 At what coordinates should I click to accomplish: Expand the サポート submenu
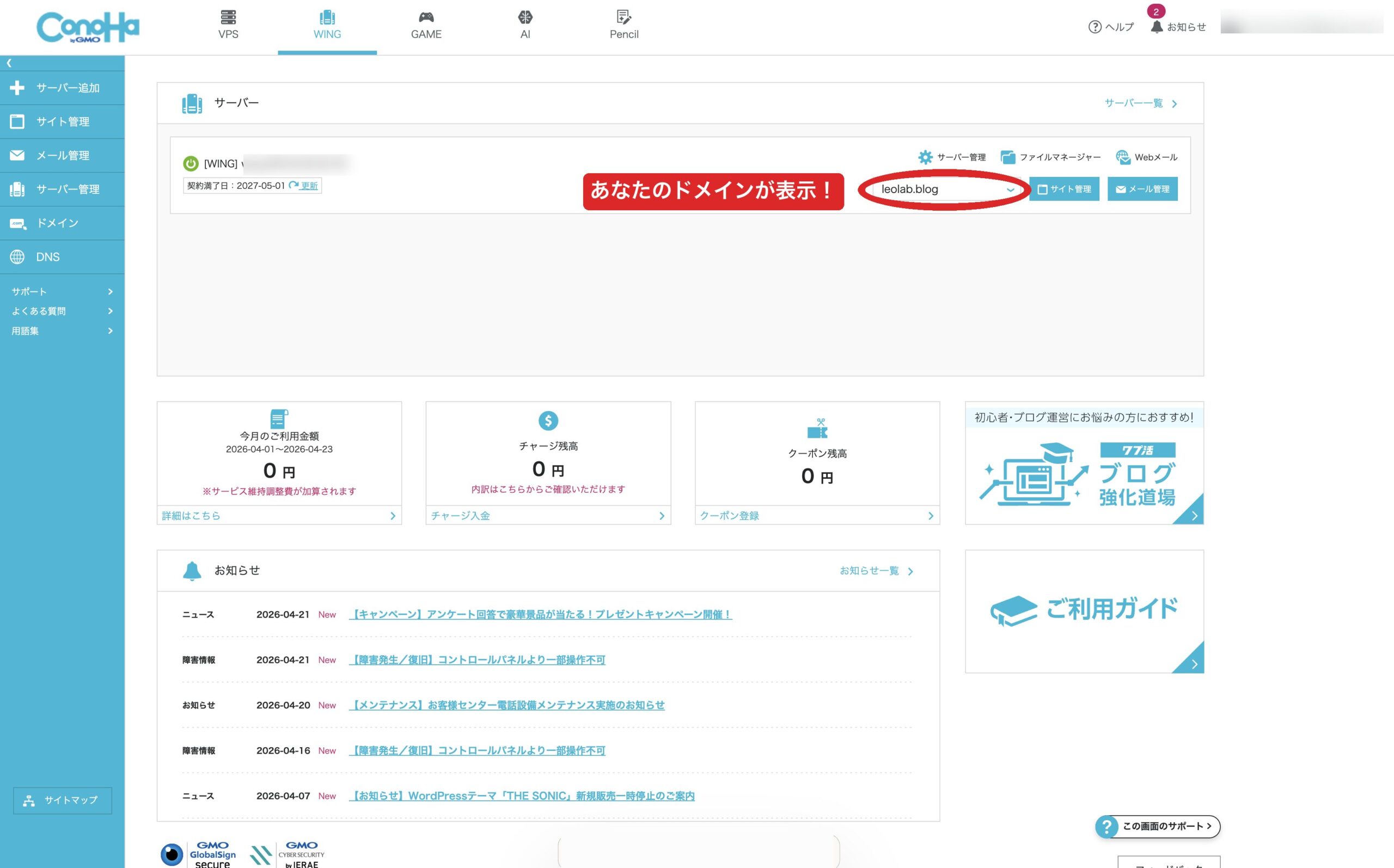(x=62, y=292)
